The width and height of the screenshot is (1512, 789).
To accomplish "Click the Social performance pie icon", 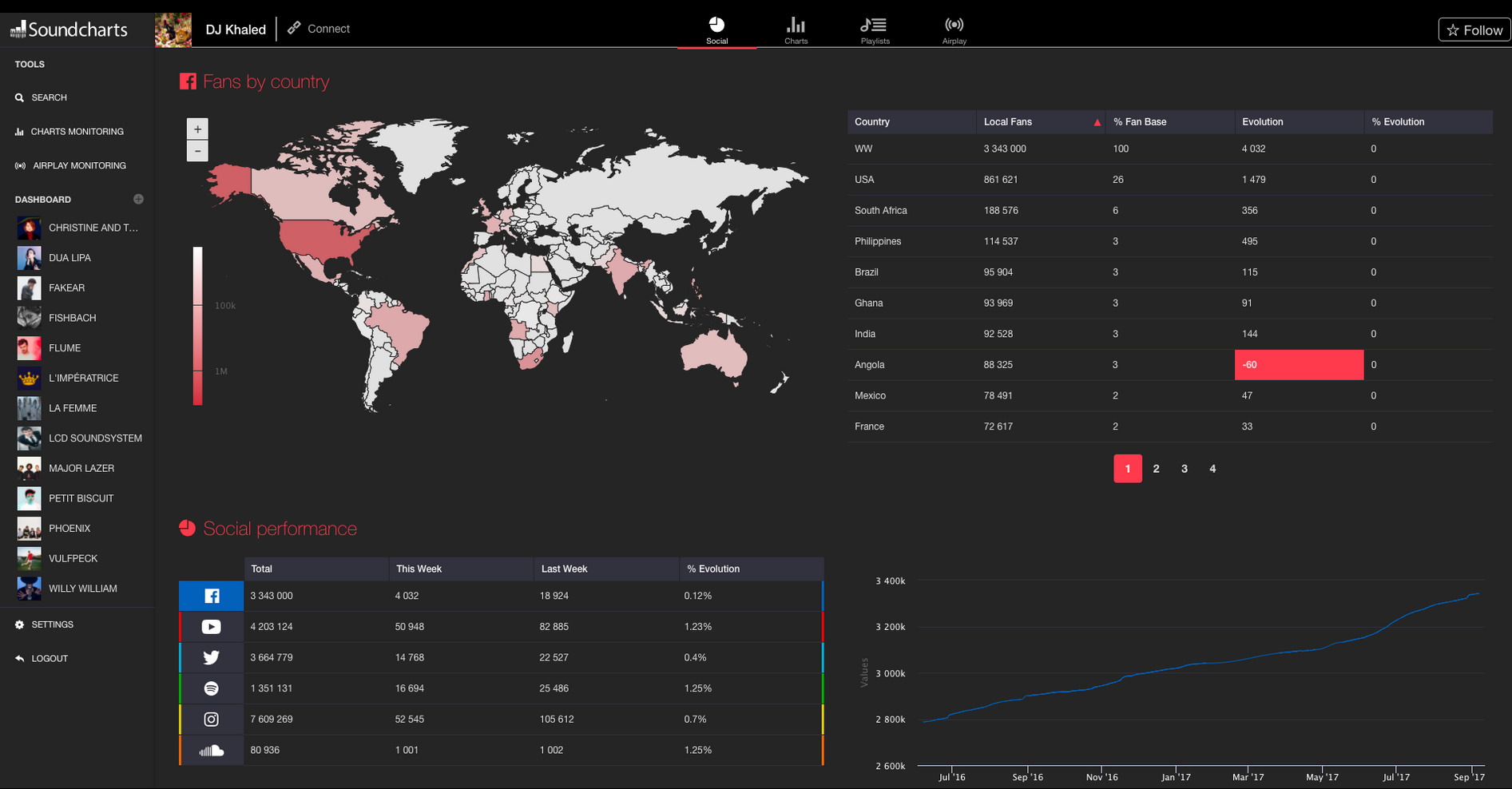I will [188, 528].
